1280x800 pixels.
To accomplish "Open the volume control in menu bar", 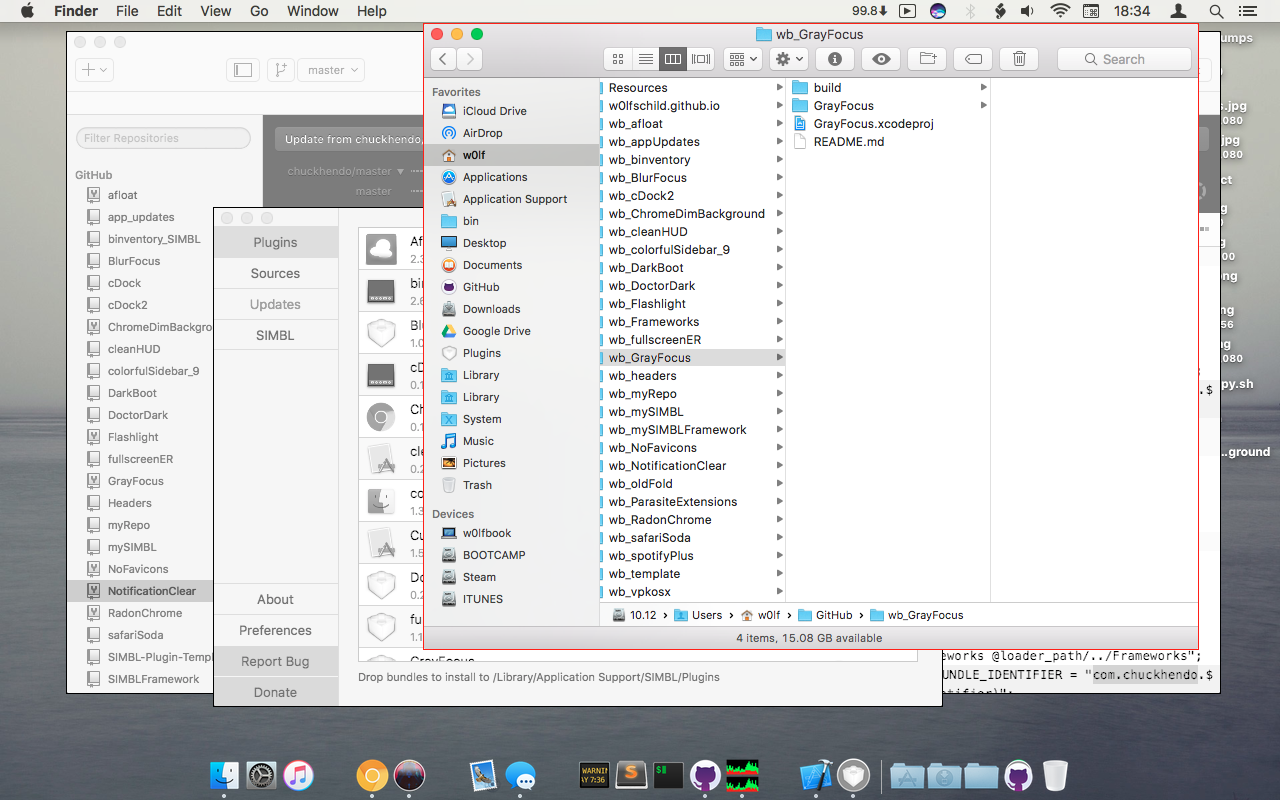I will click(x=1027, y=11).
